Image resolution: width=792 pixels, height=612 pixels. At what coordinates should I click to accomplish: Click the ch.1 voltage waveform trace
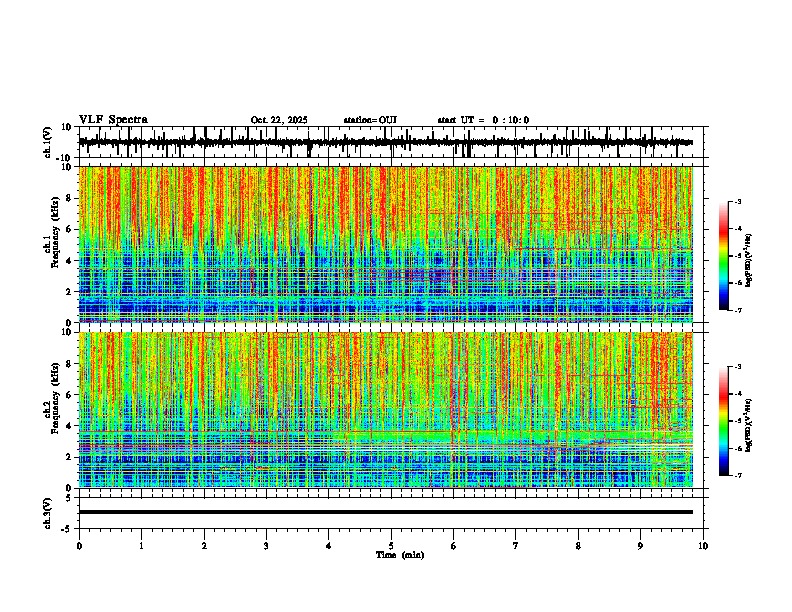(x=385, y=142)
